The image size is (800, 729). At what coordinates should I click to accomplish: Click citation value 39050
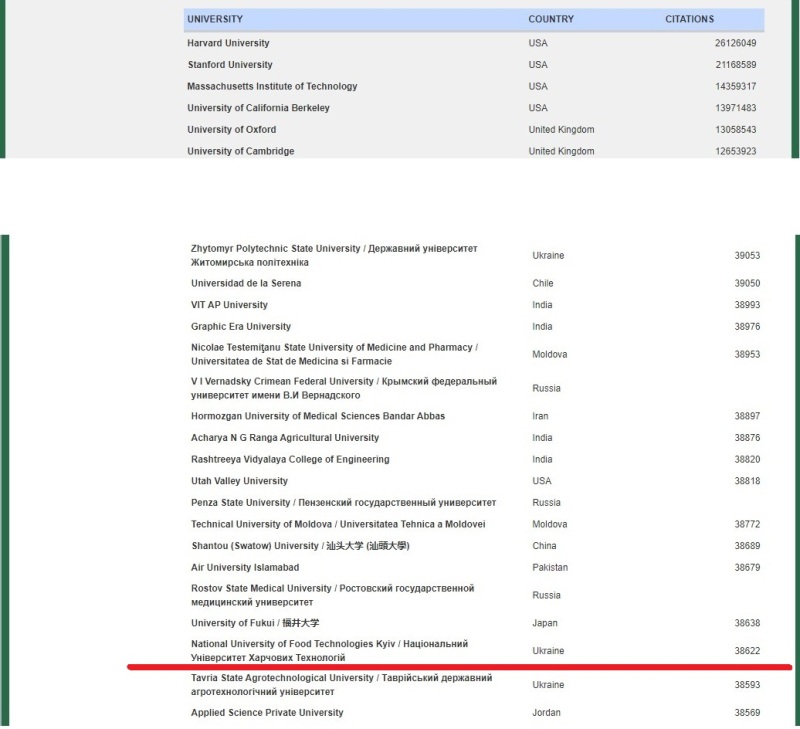[x=747, y=283]
